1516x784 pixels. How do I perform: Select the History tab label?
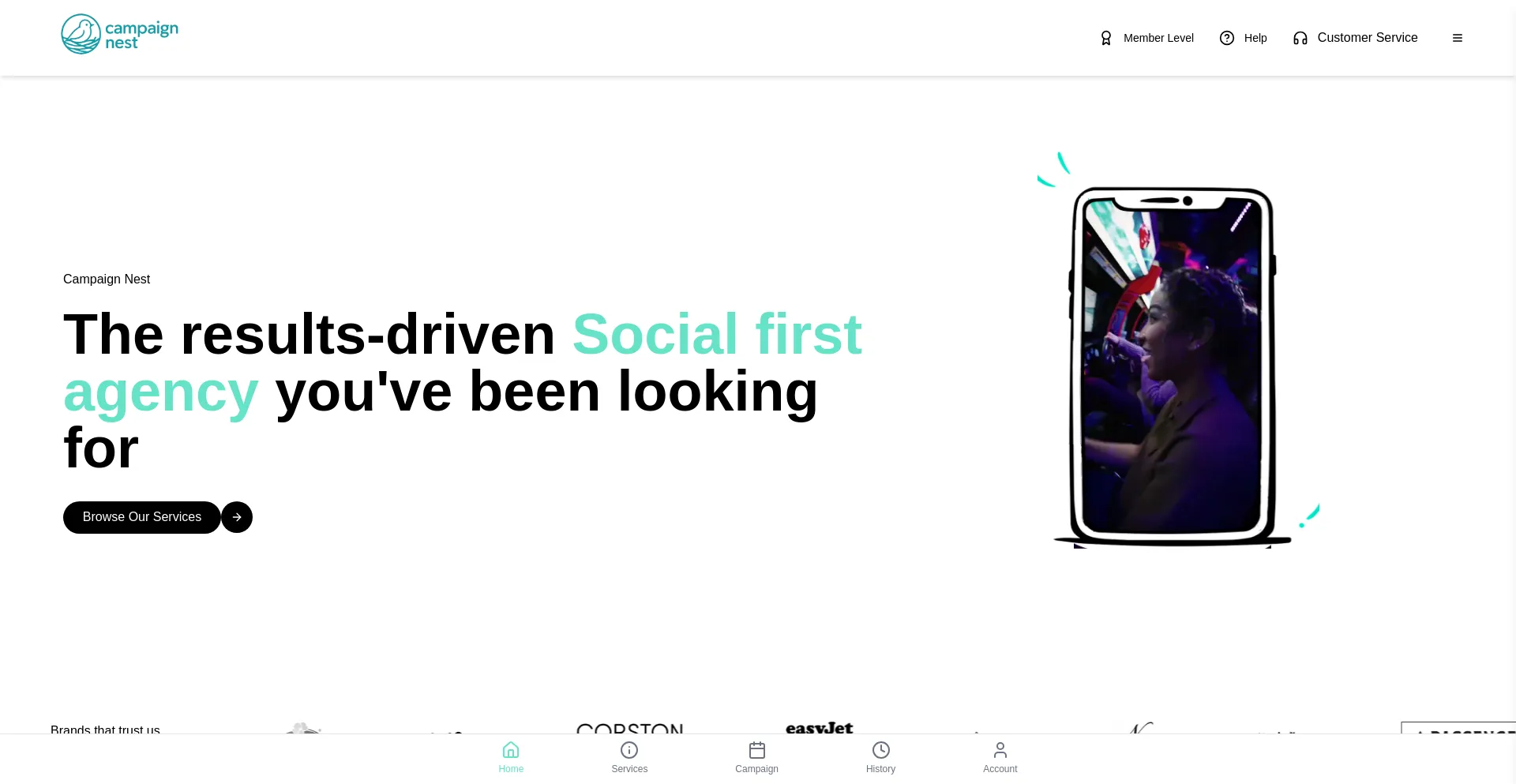(880, 769)
